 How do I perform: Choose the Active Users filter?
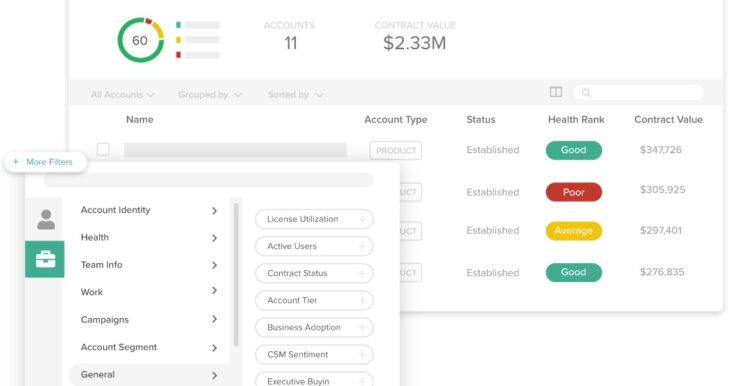pos(314,246)
